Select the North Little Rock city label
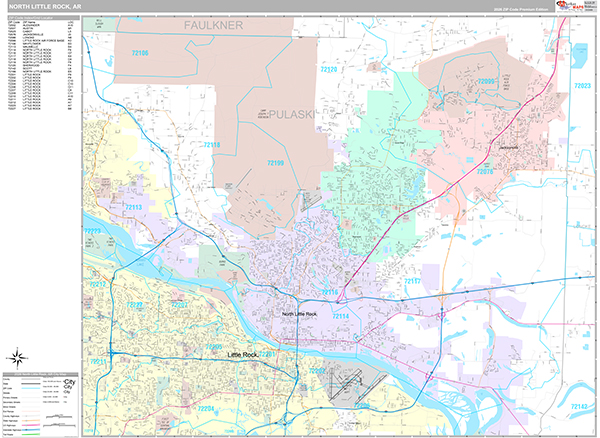The height and width of the screenshot is (438, 600). (x=299, y=314)
